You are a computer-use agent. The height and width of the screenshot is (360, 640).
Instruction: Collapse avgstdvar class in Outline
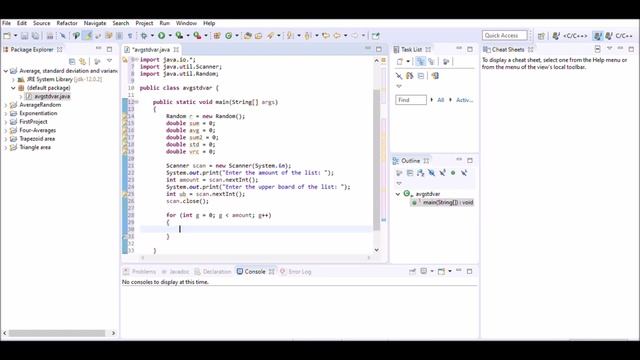(x=398, y=194)
